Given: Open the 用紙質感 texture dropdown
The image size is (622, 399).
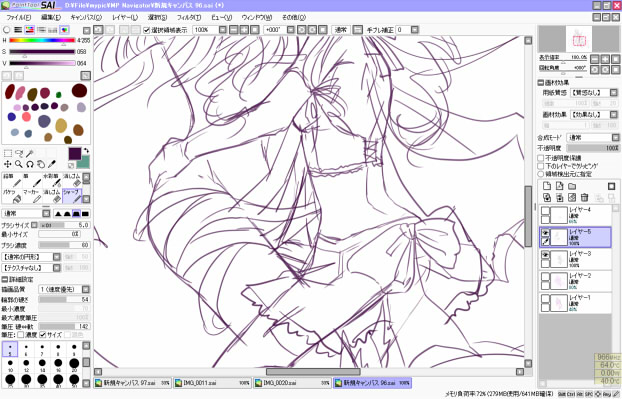Looking at the screenshot, I should coord(614,92).
